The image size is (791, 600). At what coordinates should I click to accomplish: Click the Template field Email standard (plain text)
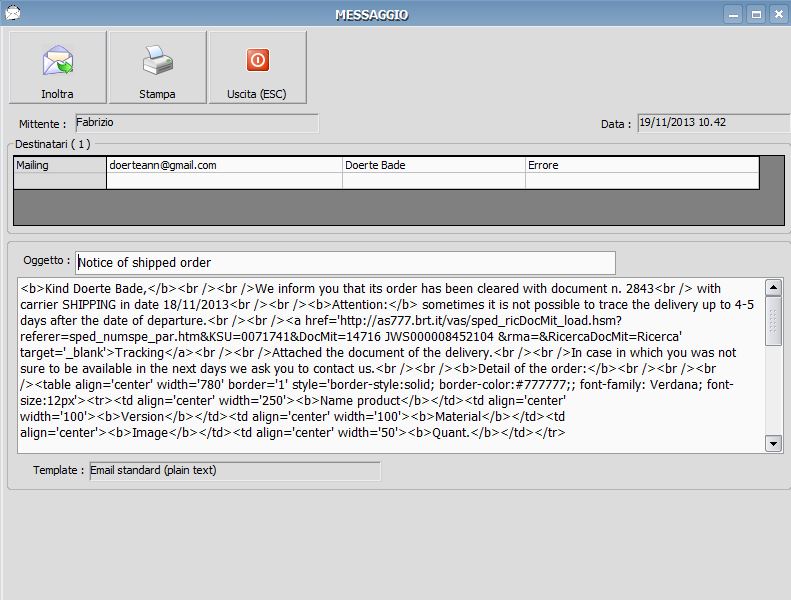(235, 470)
